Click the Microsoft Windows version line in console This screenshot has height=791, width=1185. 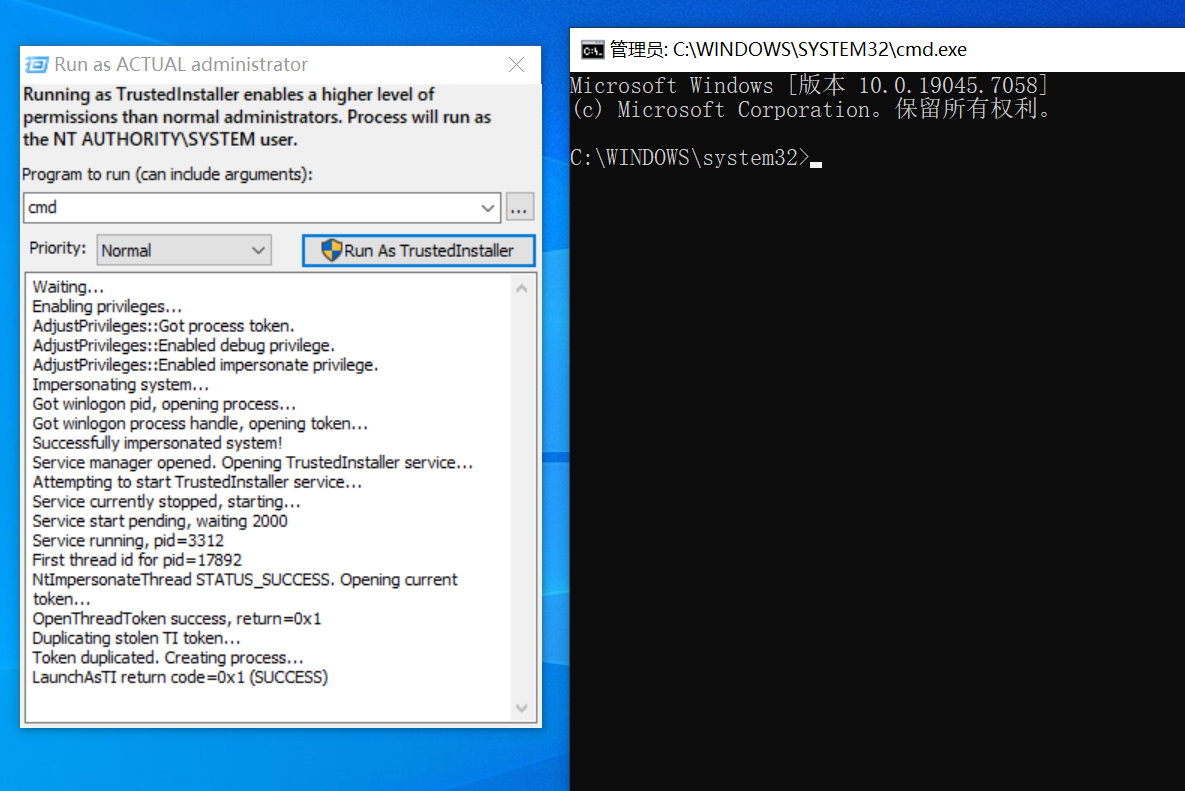click(808, 86)
